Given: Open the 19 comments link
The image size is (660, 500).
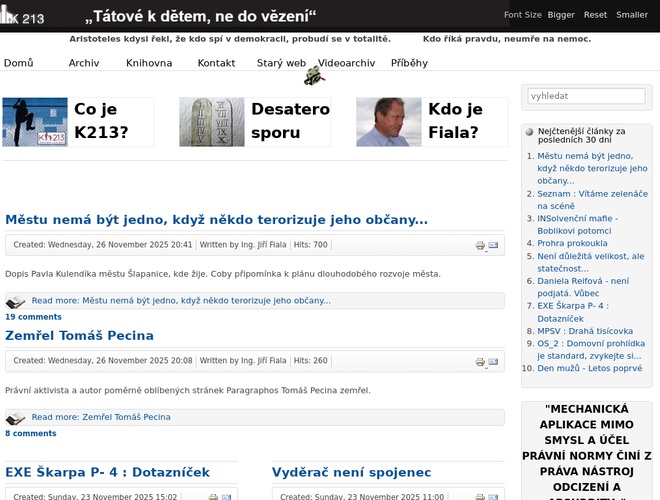Looking at the screenshot, I should [33, 317].
